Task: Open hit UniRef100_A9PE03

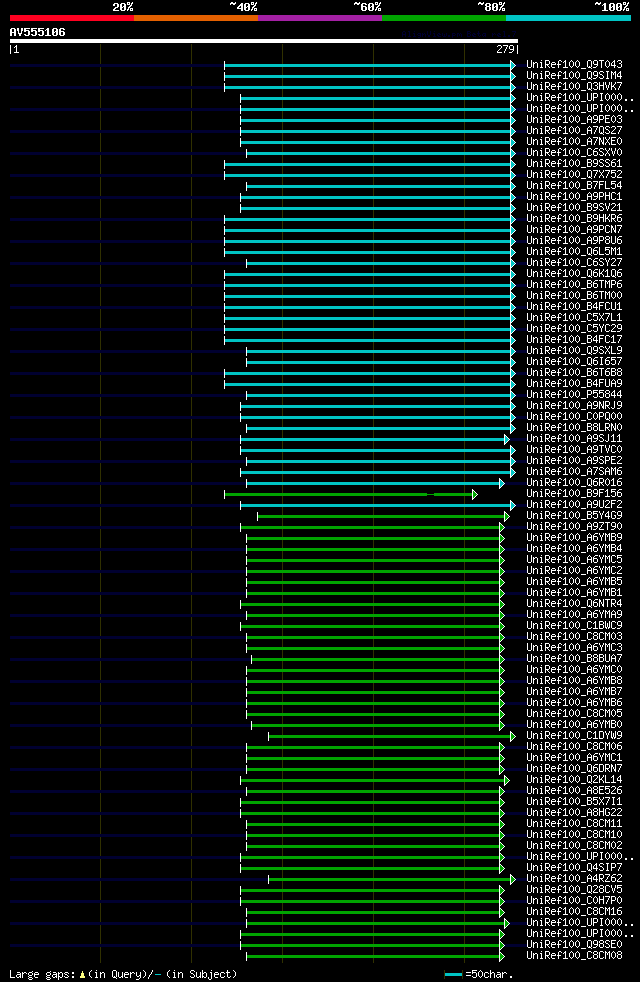Action: click(574, 120)
